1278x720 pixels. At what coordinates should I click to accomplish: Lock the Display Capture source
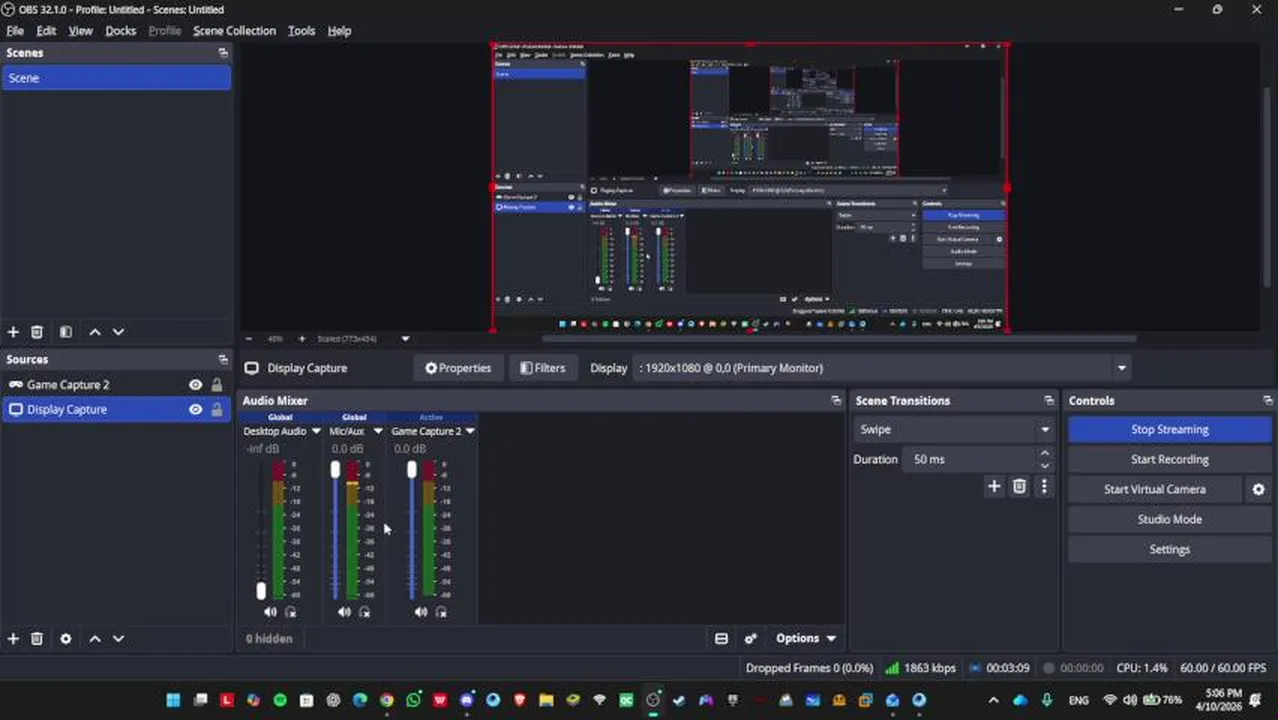217,409
